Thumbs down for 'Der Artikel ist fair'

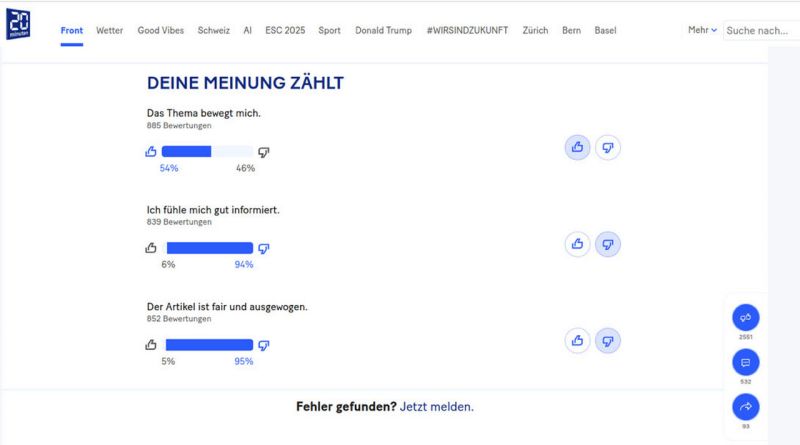(x=608, y=340)
